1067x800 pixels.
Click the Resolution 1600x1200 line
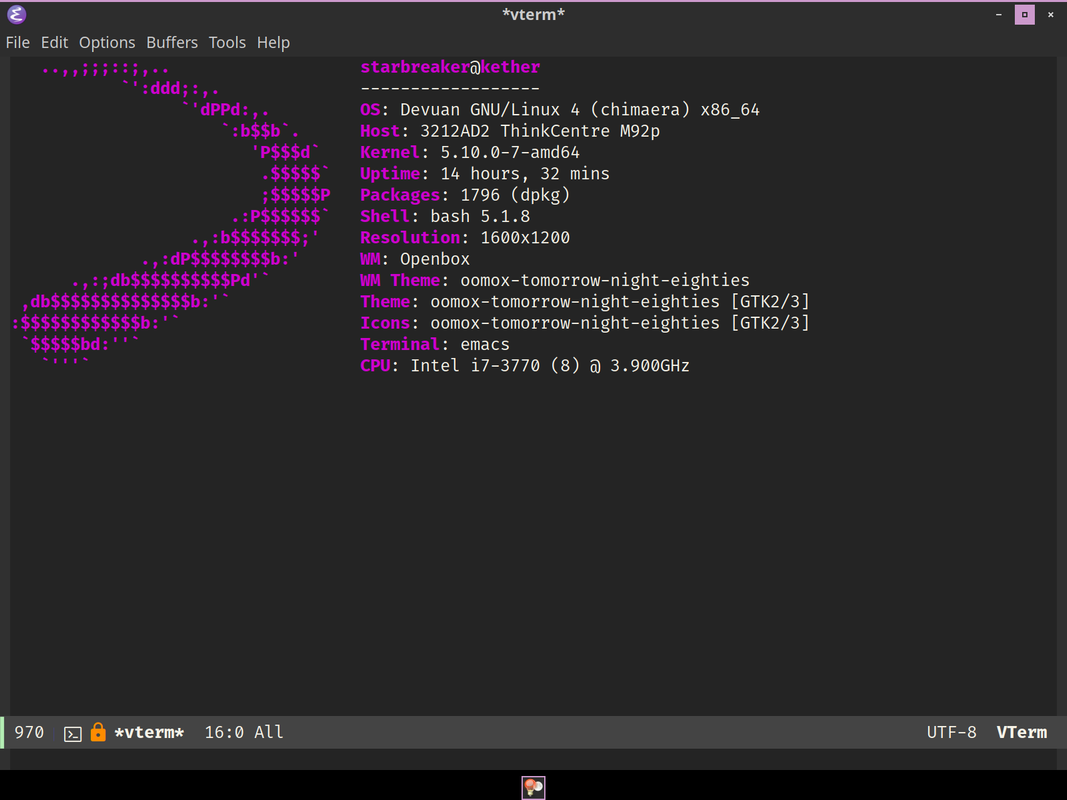click(465, 237)
